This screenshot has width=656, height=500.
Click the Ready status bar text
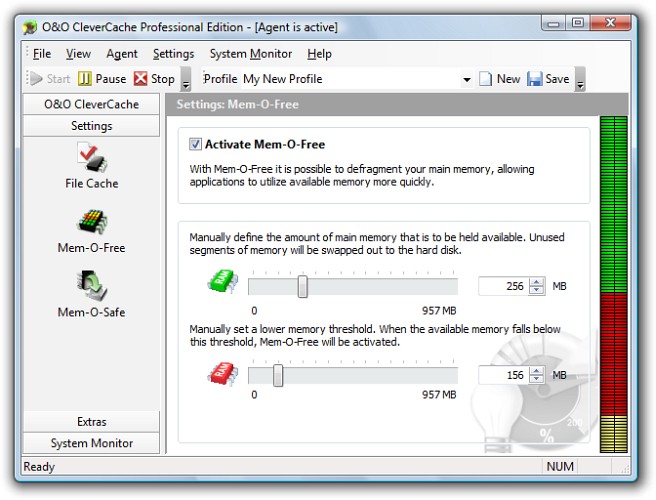[39, 467]
